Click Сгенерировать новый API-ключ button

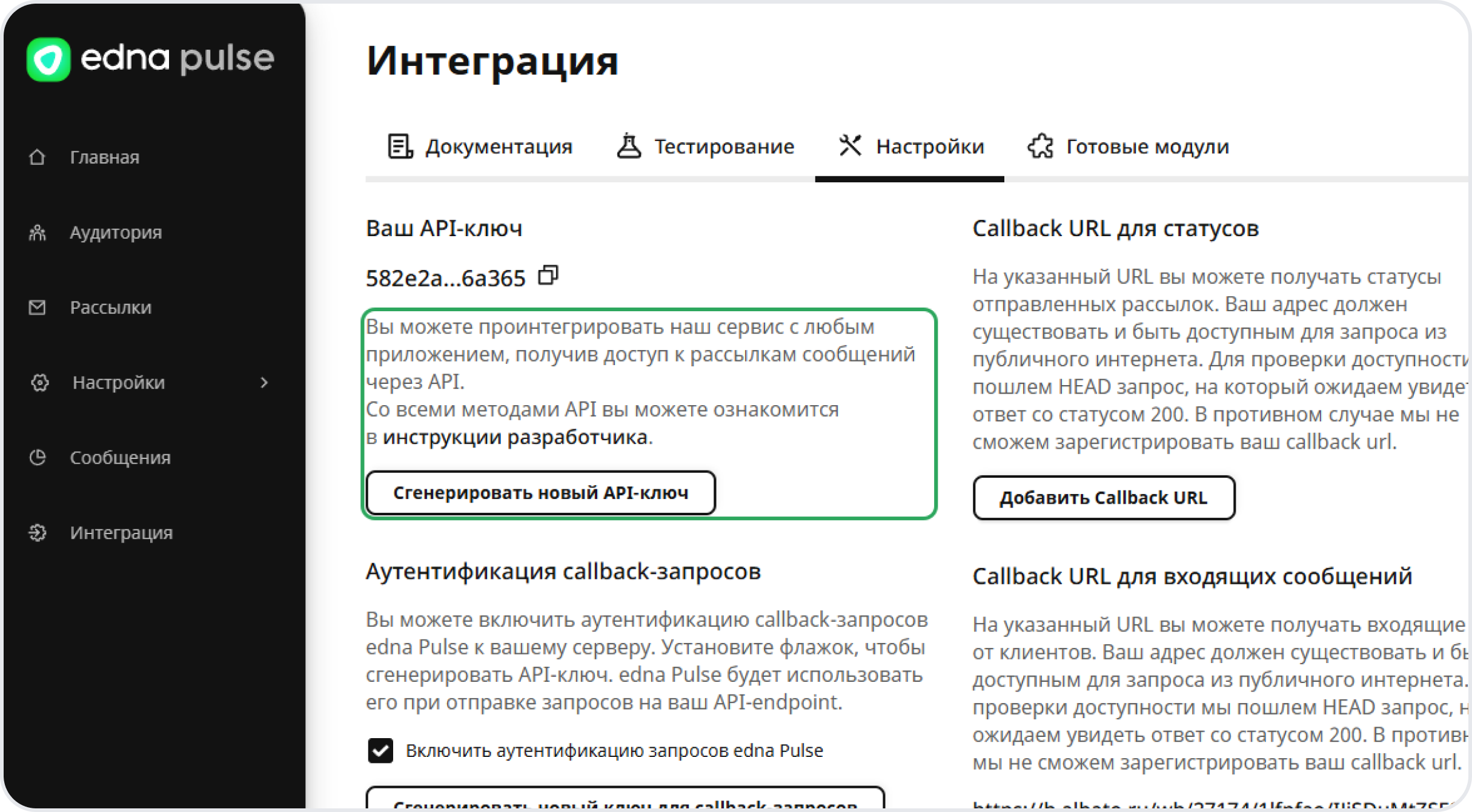tap(541, 493)
